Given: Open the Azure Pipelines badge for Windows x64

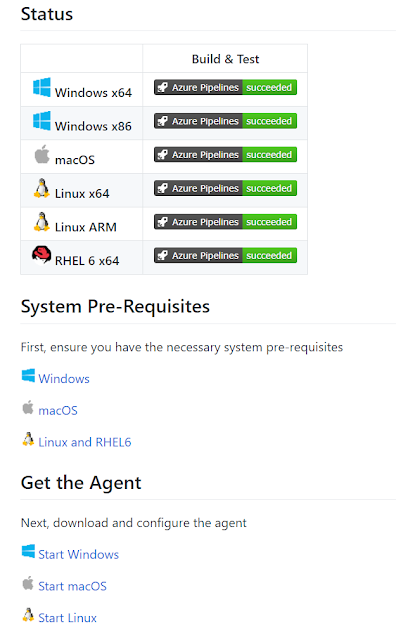Looking at the screenshot, I should 225,87.
